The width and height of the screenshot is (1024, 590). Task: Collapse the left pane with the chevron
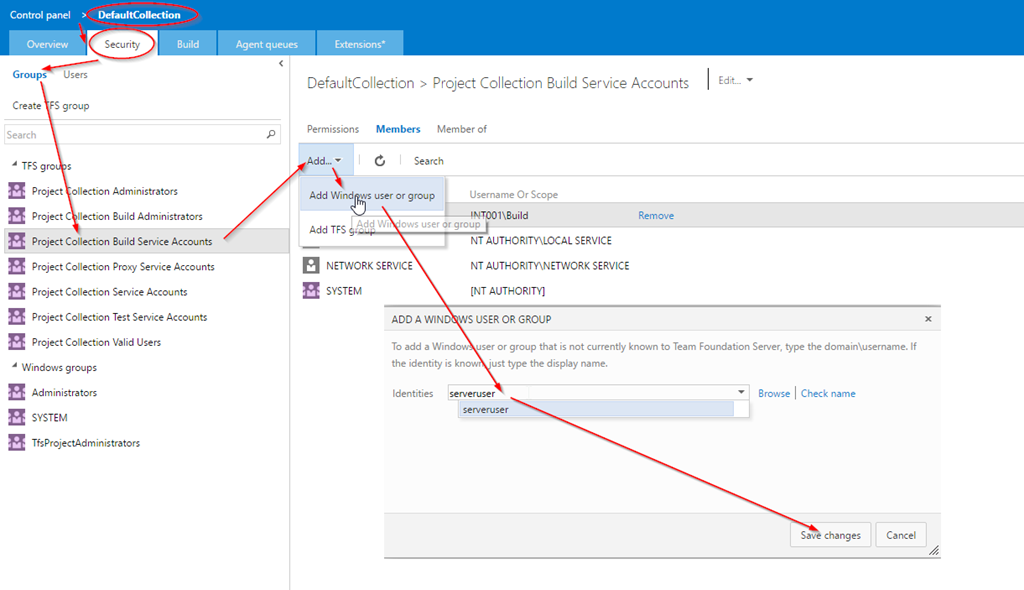click(x=281, y=64)
